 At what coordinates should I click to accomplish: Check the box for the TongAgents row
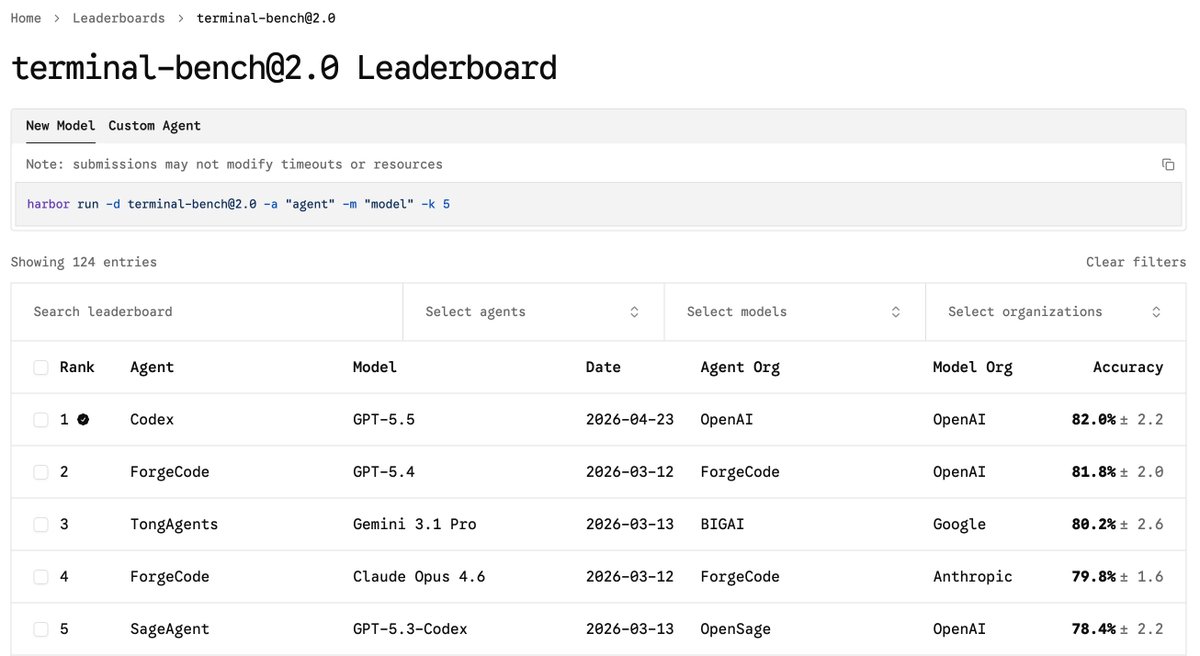[41, 524]
